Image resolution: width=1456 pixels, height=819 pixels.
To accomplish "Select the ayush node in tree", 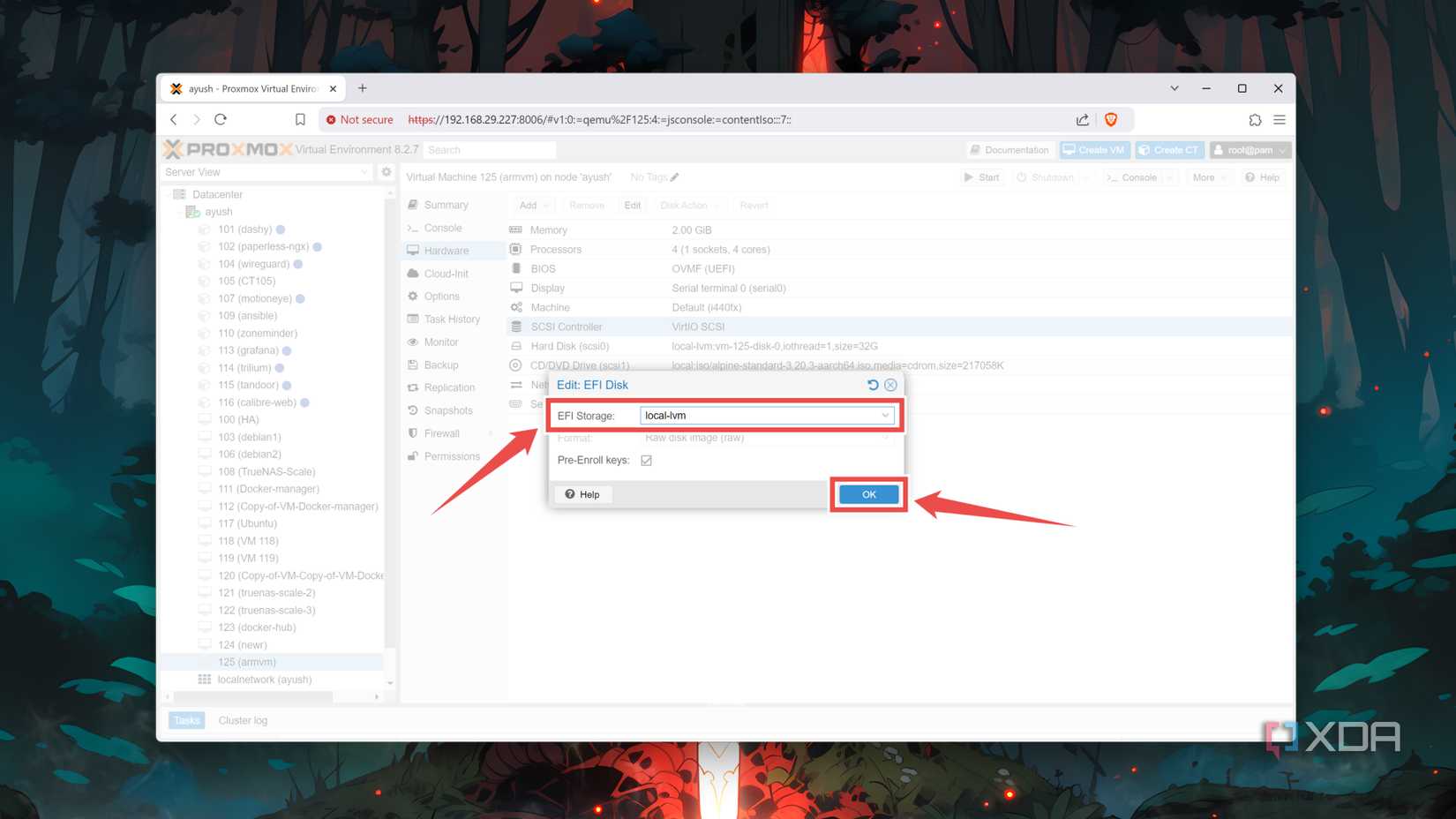I will pos(218,212).
